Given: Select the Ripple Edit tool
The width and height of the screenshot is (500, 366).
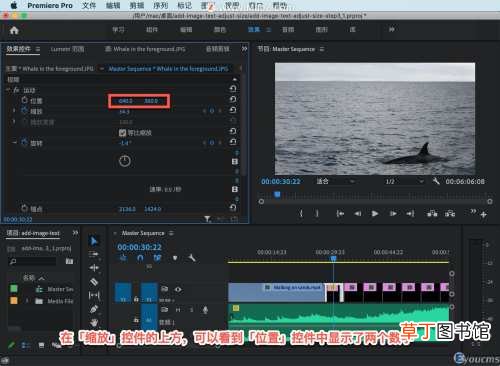Looking at the screenshot, I should 94,268.
